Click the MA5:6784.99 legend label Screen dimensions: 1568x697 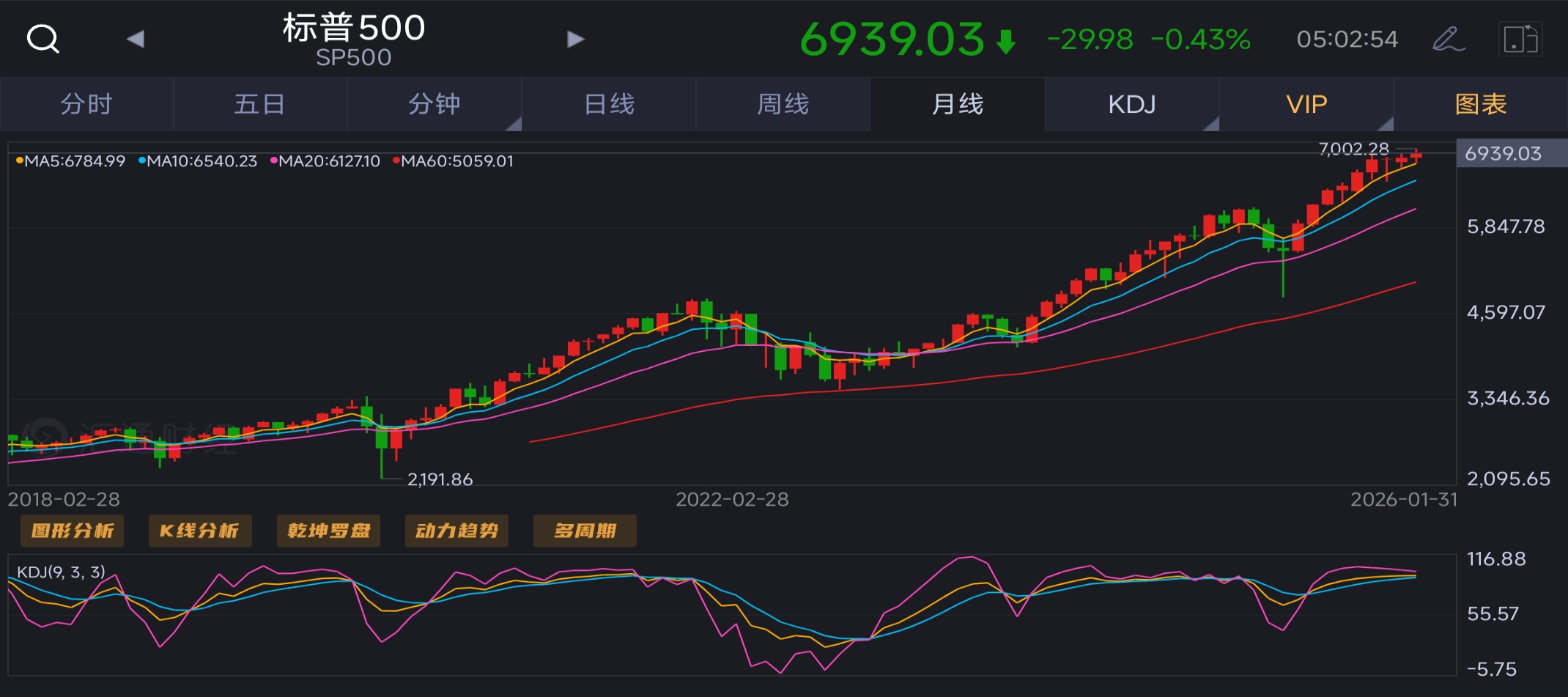[70, 161]
